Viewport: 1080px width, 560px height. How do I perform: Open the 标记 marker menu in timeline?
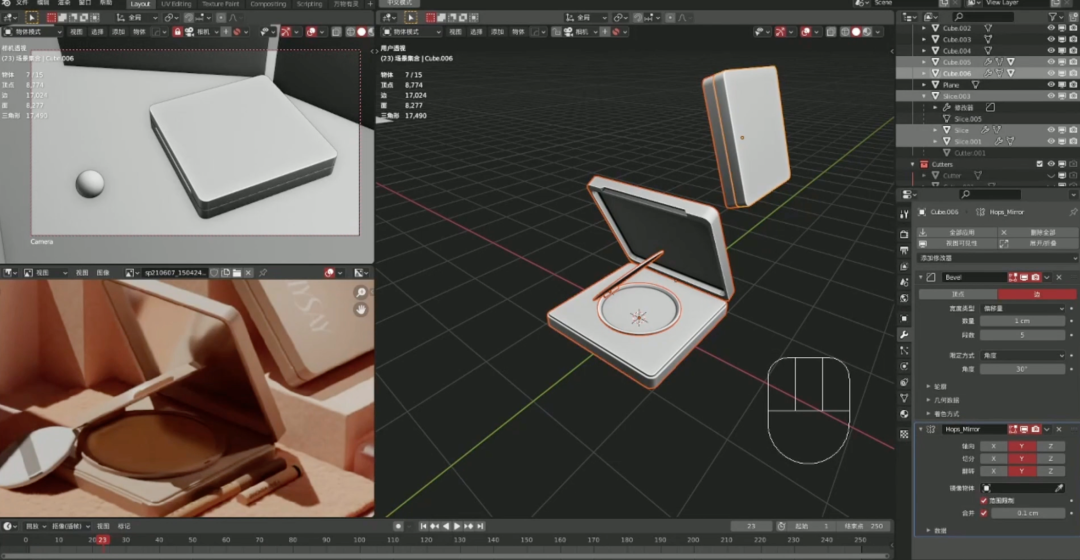[124, 526]
